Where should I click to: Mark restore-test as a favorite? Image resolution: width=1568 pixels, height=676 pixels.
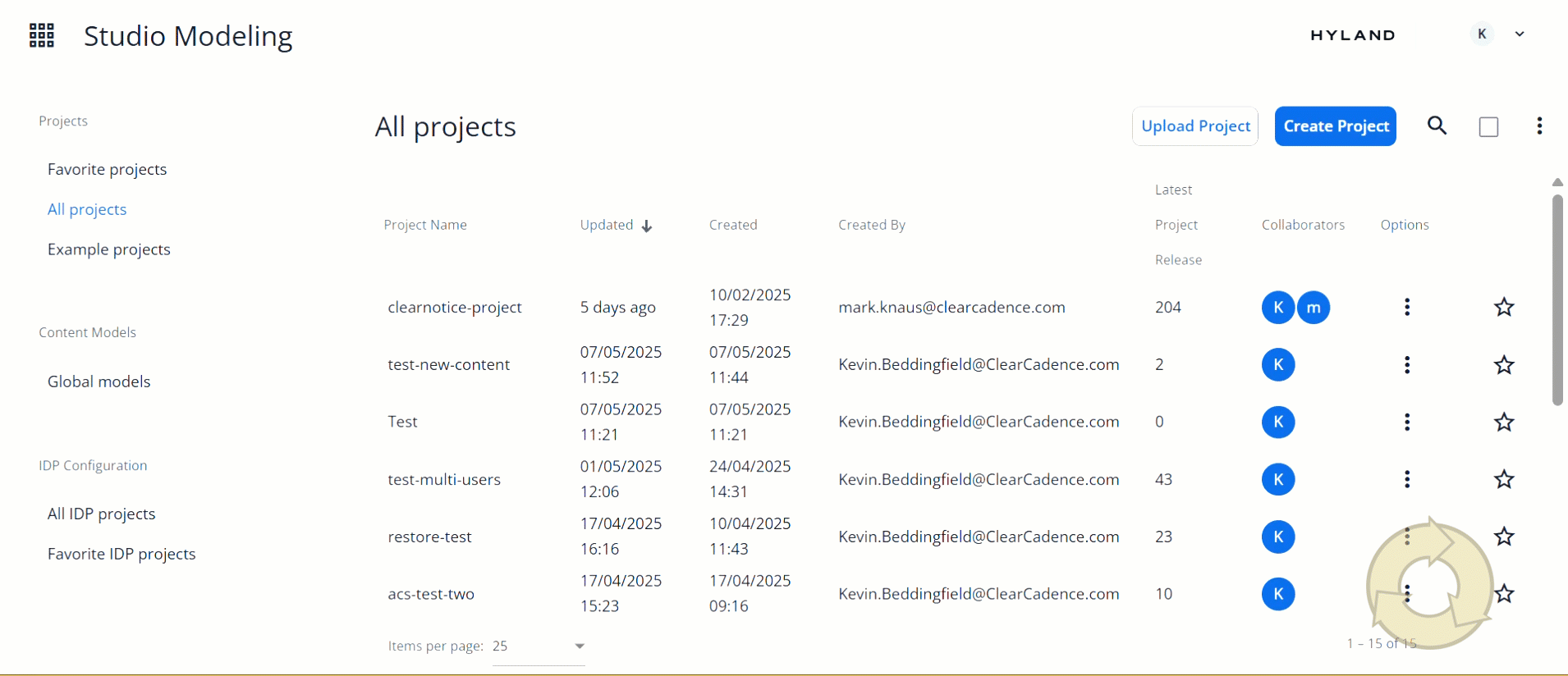tap(1504, 537)
